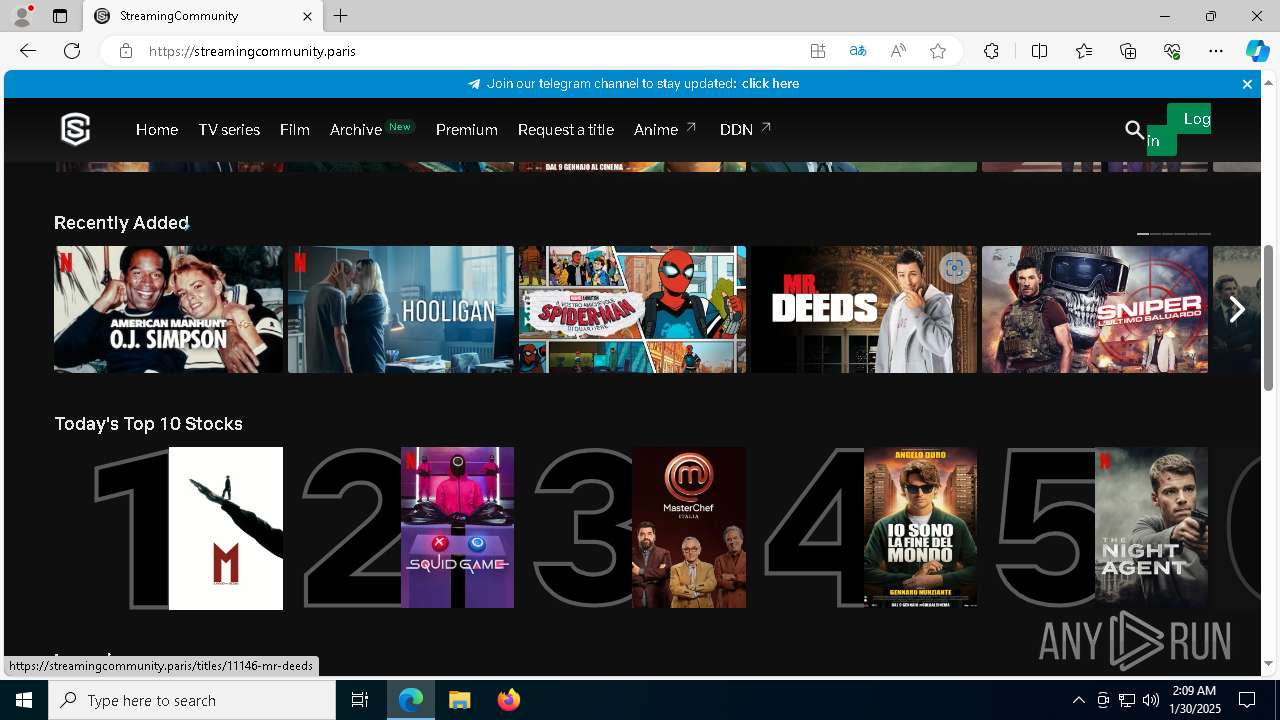Go to the Home menu item
This screenshot has width=1280, height=720.
coord(157,130)
